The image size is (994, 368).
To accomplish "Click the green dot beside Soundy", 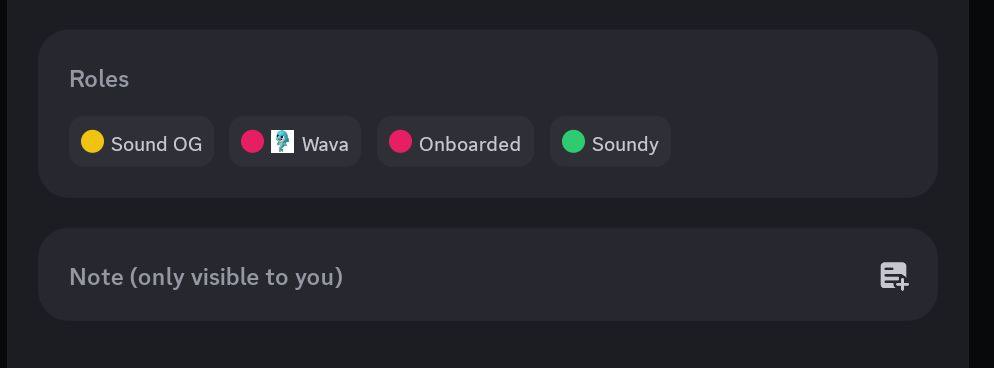I will 573,141.
